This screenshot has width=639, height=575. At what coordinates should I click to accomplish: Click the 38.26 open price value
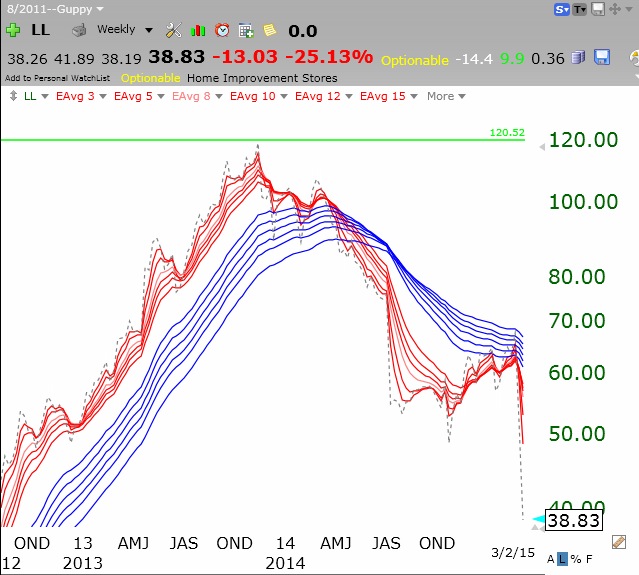pos(27,59)
